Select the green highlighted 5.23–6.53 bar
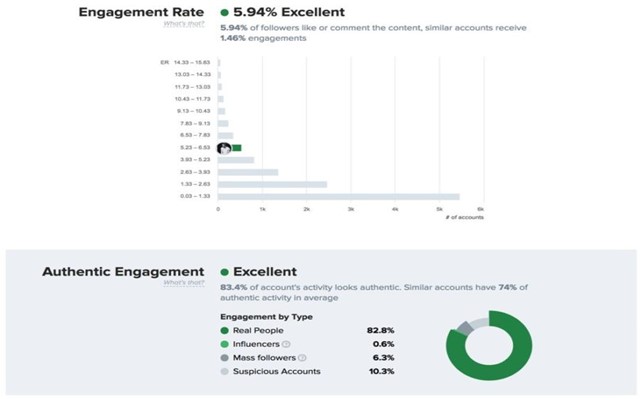641x399 pixels. 236,148
